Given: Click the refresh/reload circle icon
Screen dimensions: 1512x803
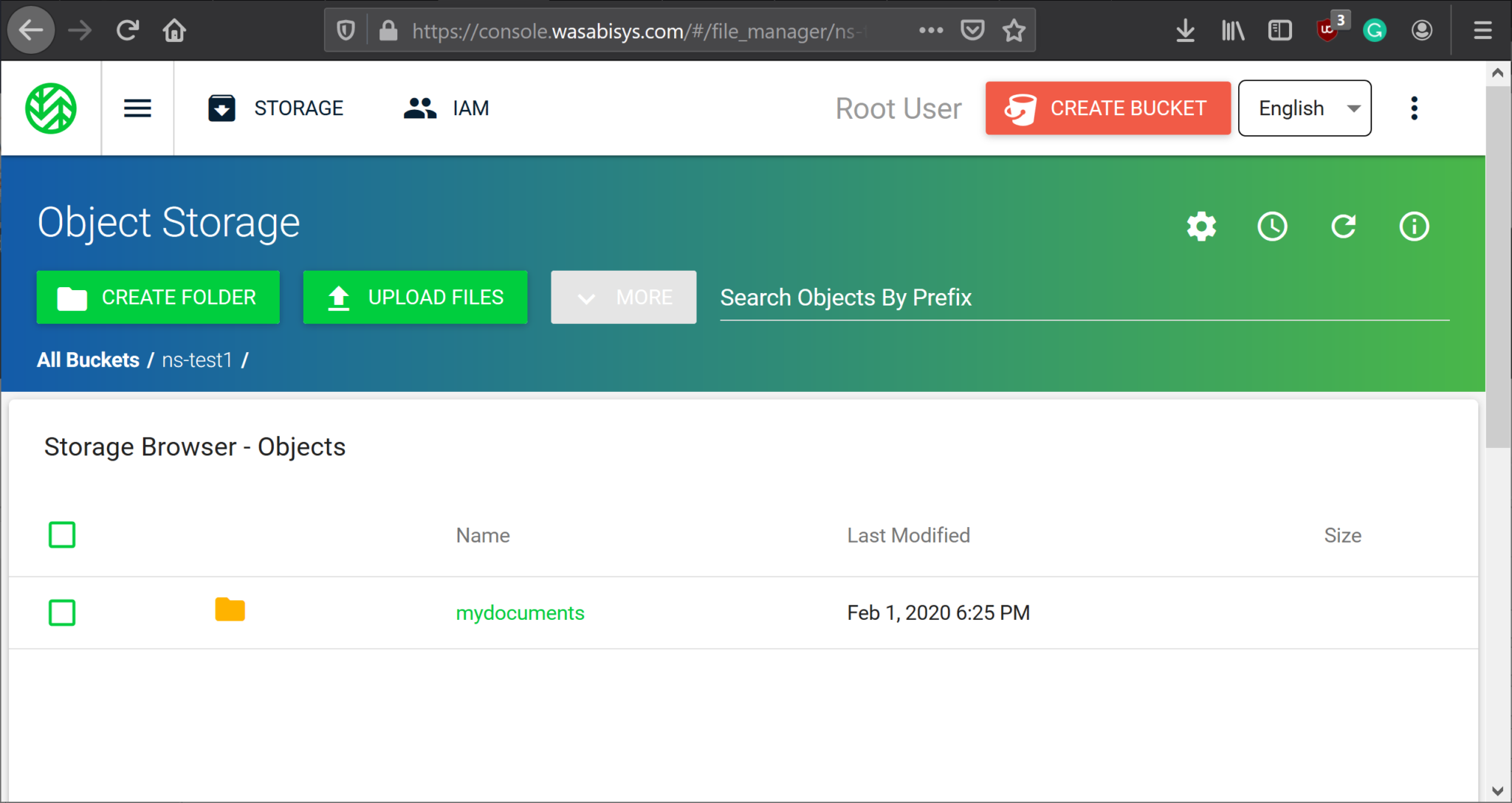Looking at the screenshot, I should pos(1344,224).
